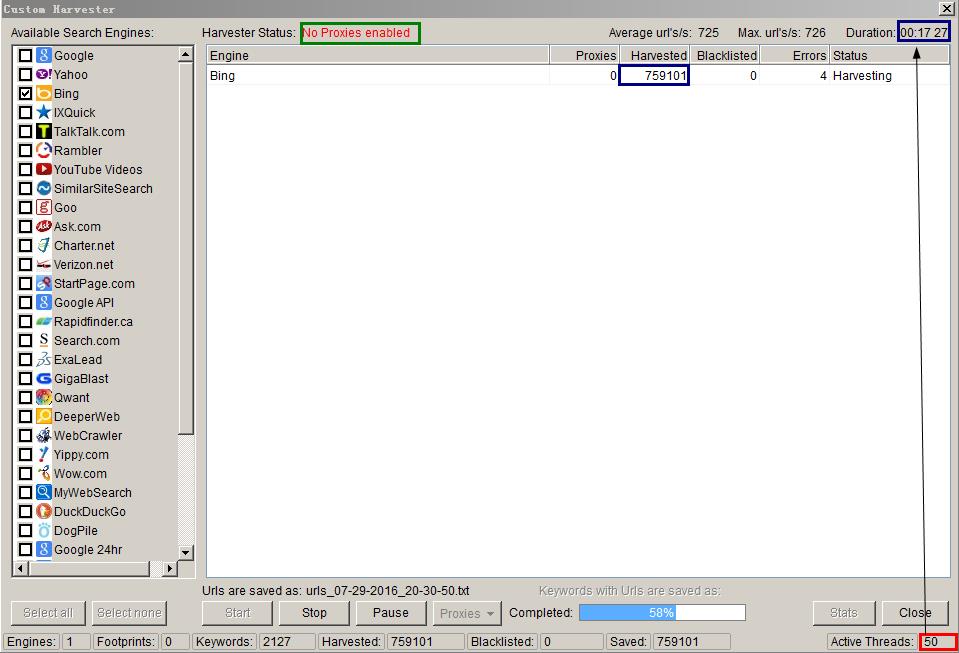959x653 pixels.
Task: Click the Yippy.com icon
Action: [43, 454]
